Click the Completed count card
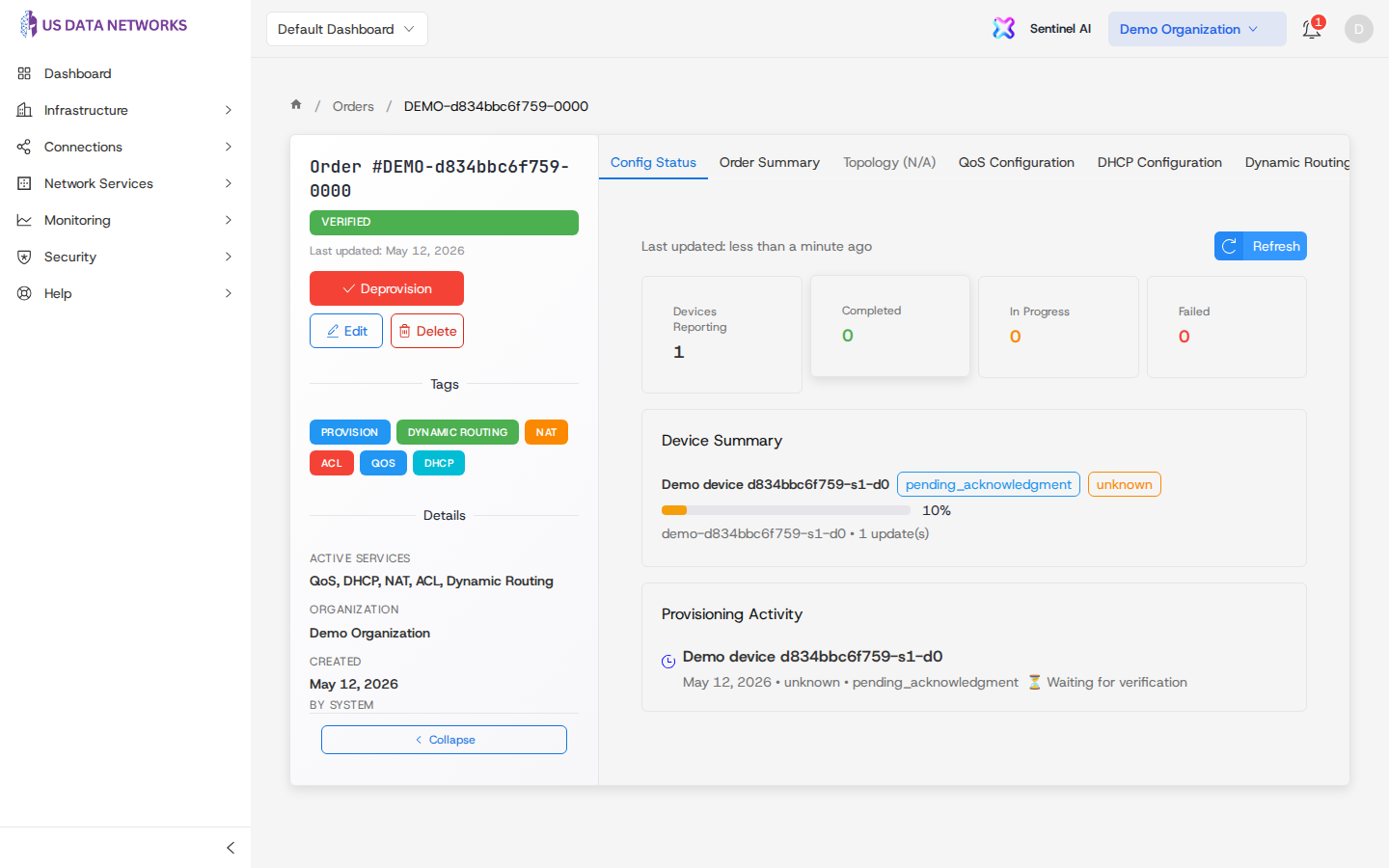This screenshot has height=868, width=1389. [x=890, y=326]
